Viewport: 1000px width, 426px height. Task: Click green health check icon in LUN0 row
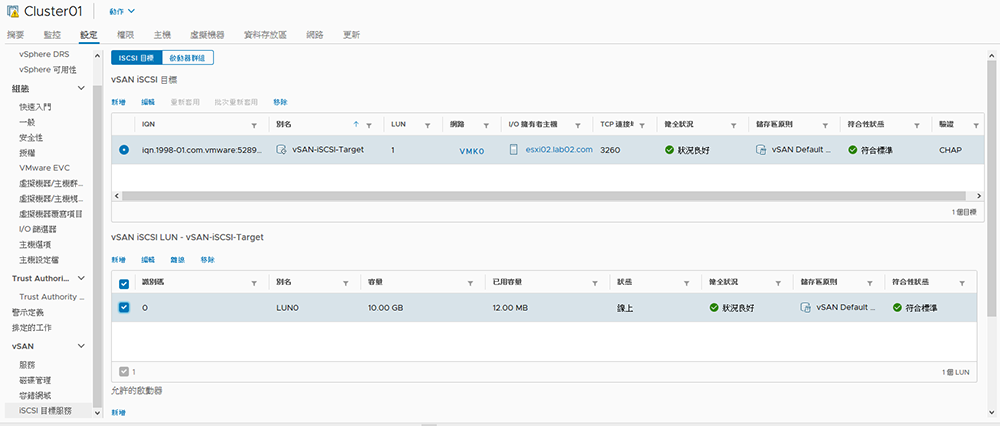tap(714, 307)
